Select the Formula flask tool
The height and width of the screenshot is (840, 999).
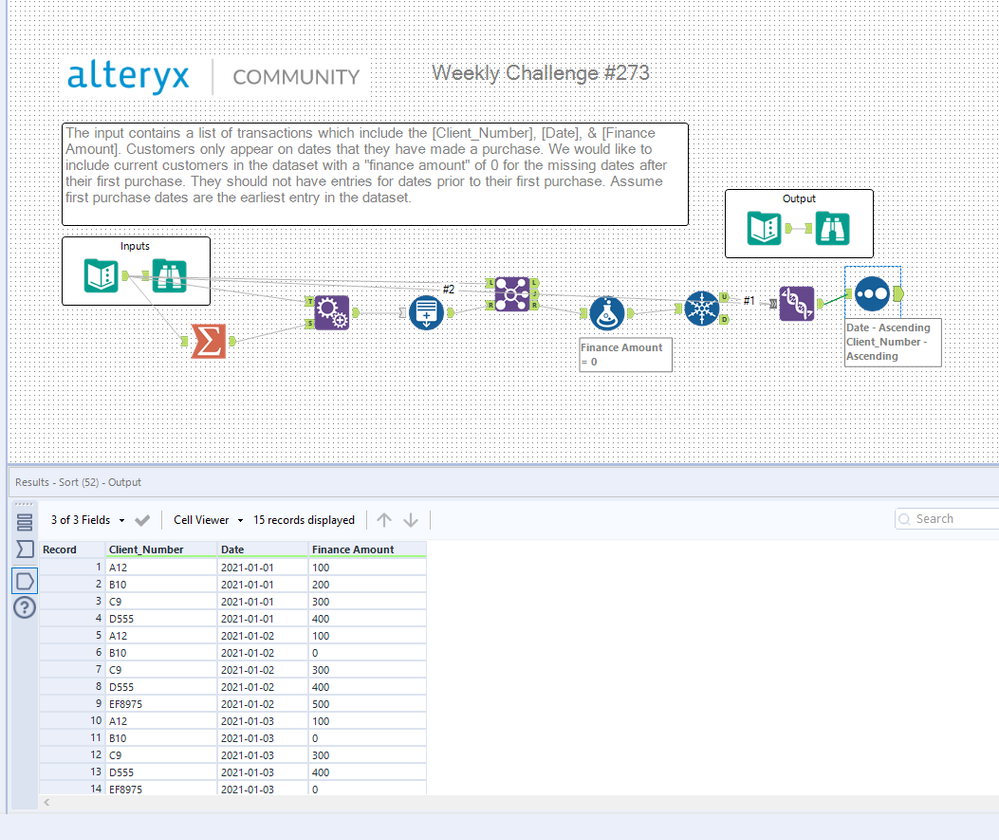click(x=607, y=313)
